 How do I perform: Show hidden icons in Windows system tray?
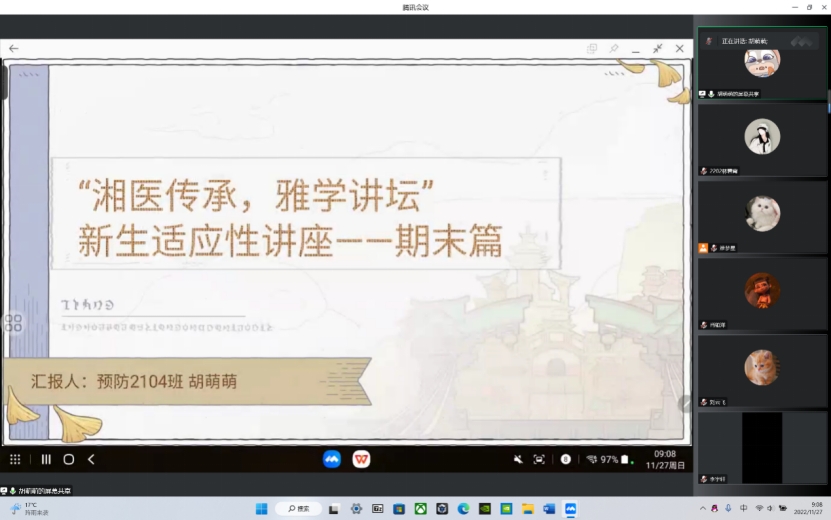pos(704,508)
